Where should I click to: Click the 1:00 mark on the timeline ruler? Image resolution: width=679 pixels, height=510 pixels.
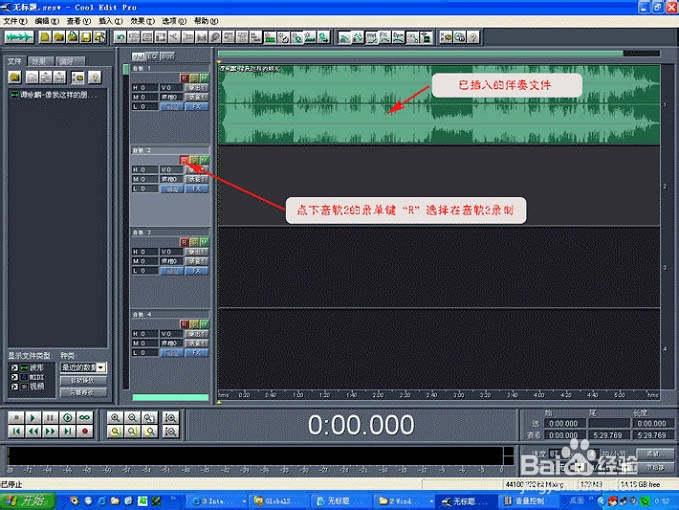[x=298, y=394]
